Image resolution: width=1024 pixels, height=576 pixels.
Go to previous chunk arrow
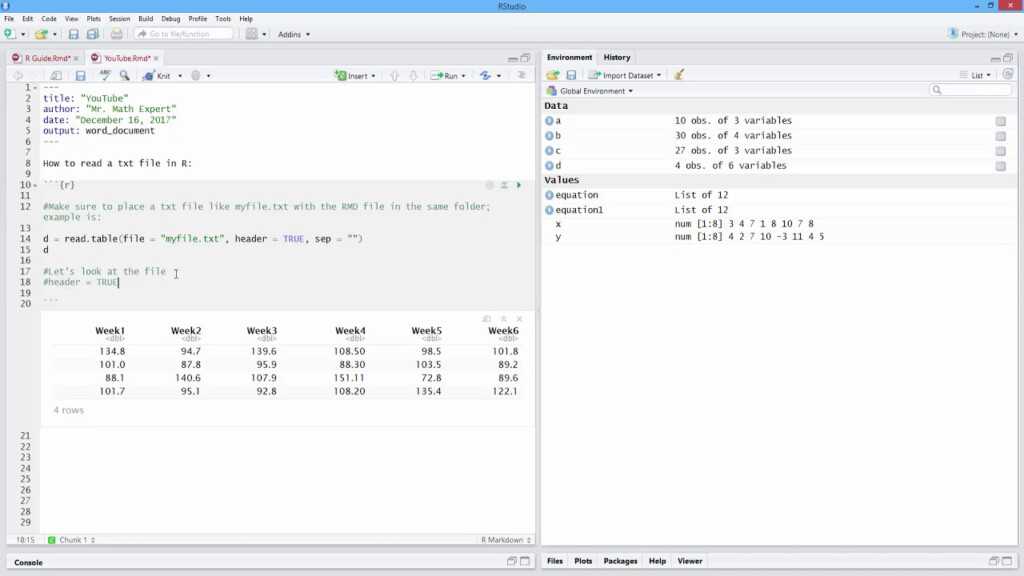point(394,76)
